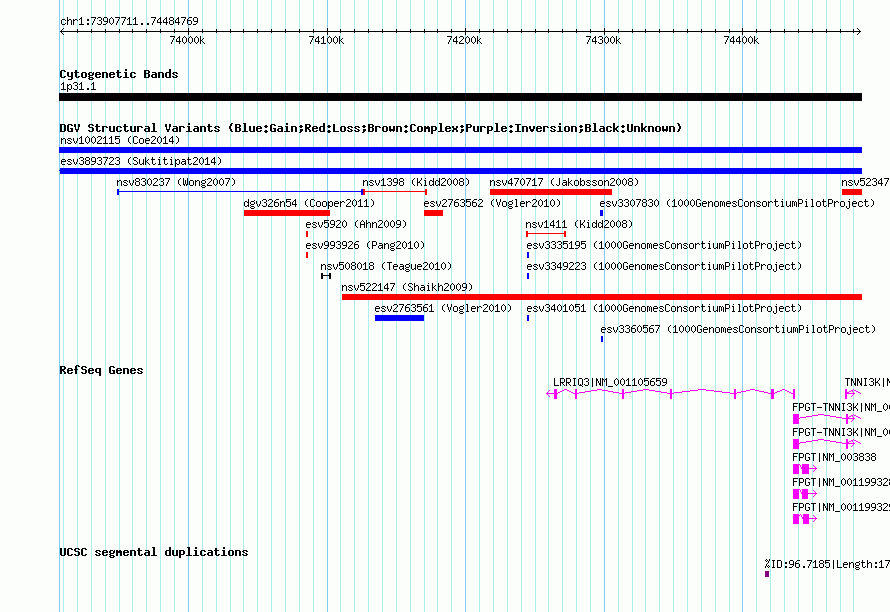This screenshot has height=612, width=890.
Task: Select the nsv830237 (Wong2007) variant label
Action: click(x=176, y=182)
